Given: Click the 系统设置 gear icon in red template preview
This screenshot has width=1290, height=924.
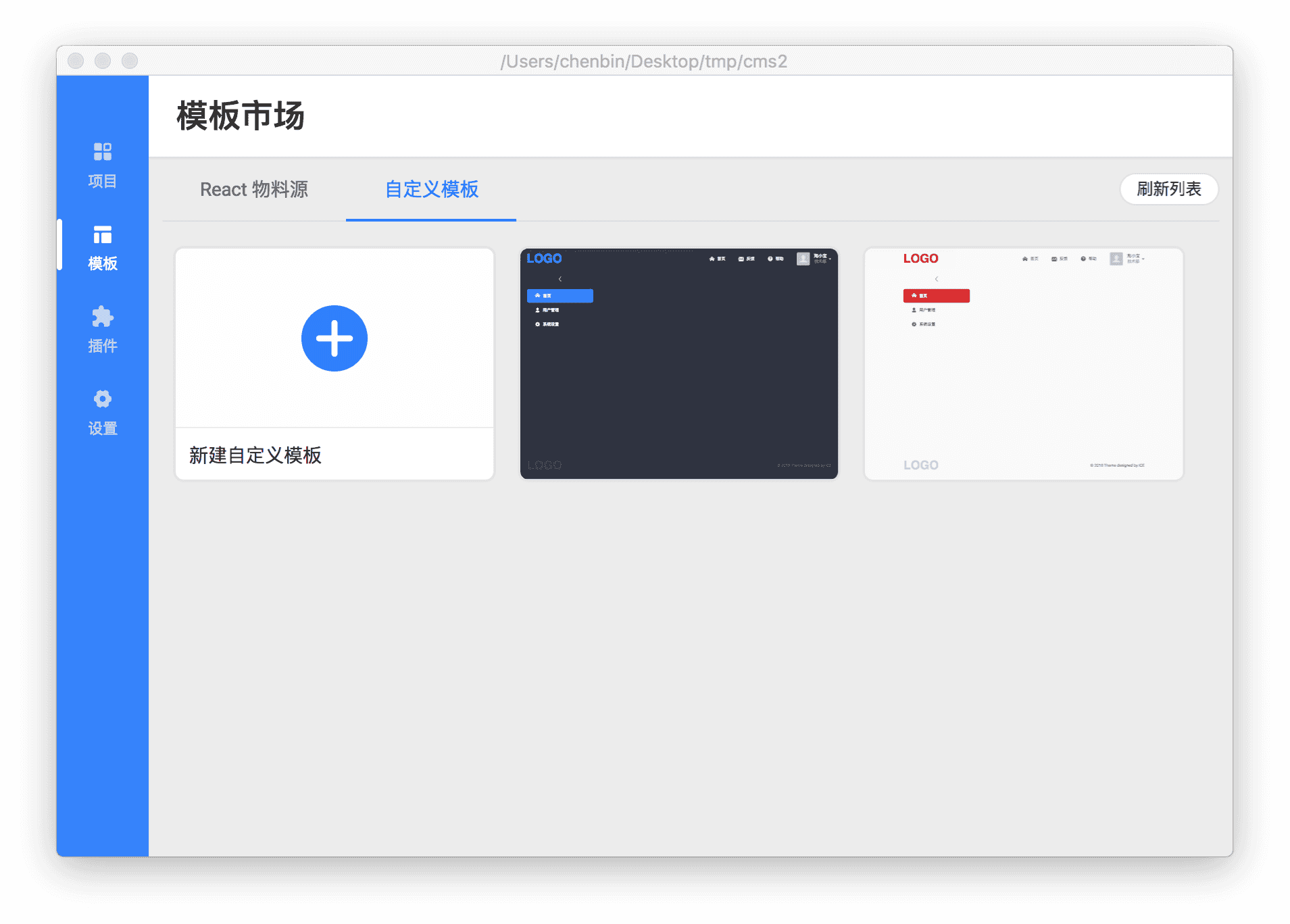Looking at the screenshot, I should 914,324.
